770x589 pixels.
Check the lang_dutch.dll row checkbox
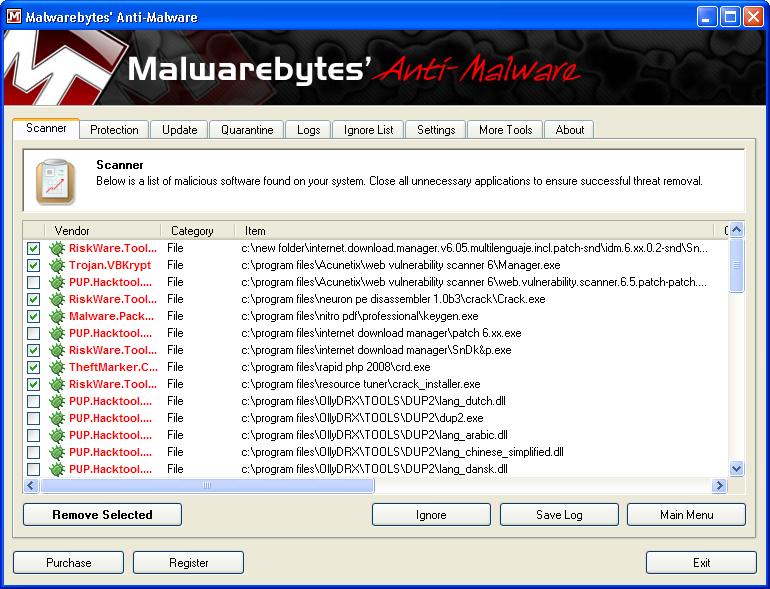tap(33, 401)
